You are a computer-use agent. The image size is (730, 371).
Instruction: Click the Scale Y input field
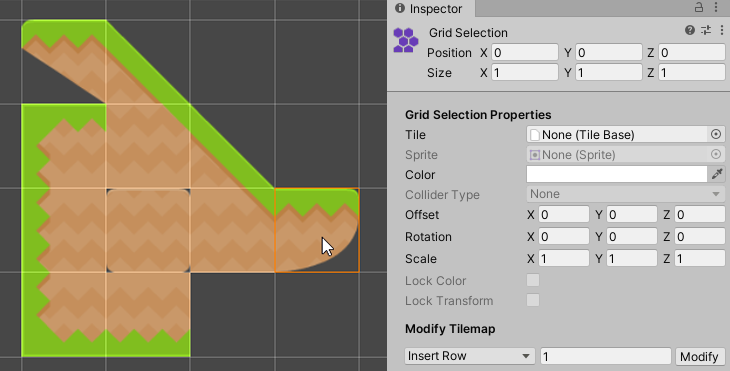tap(632, 258)
